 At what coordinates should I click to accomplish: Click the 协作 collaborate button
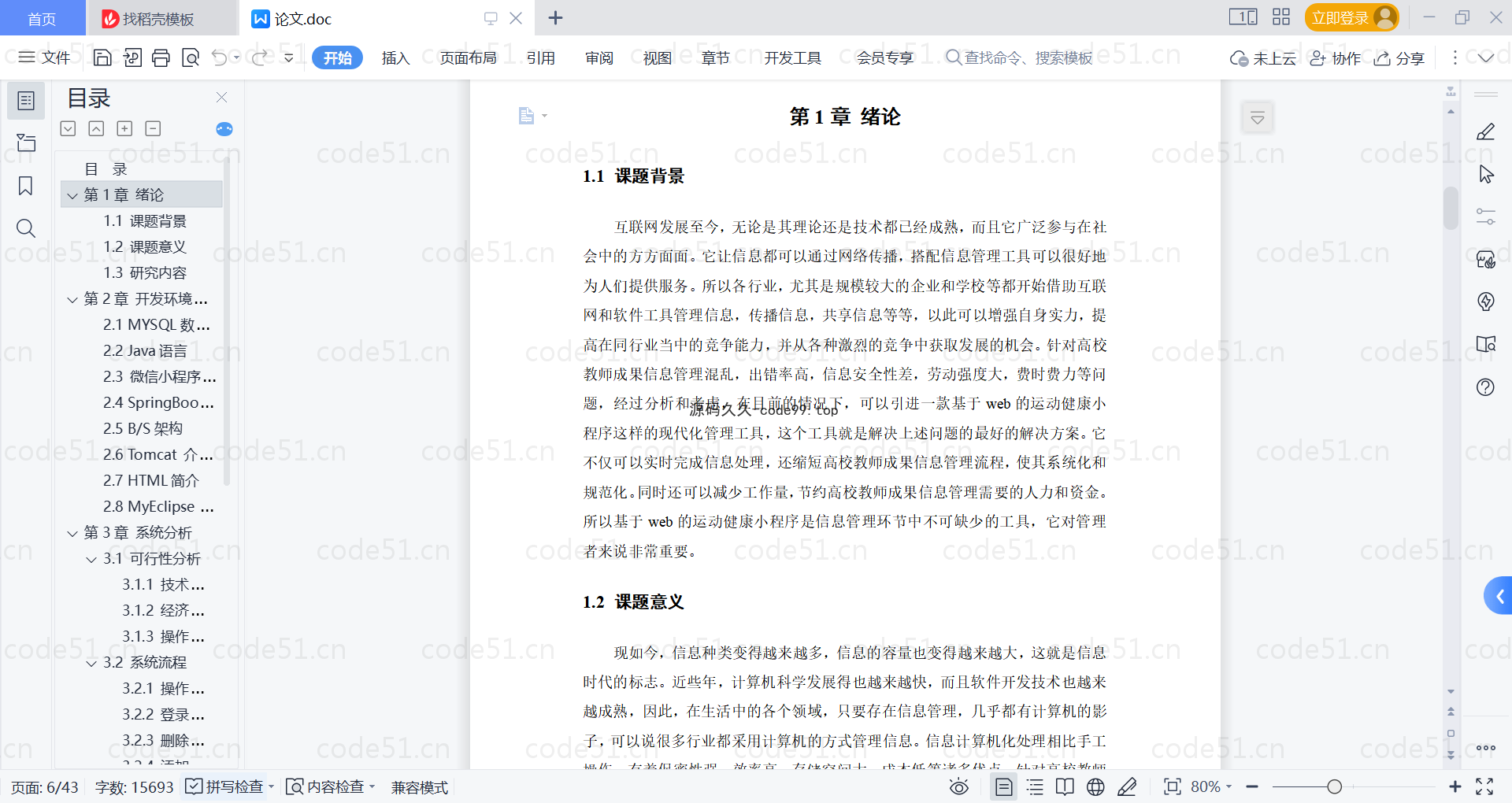[1336, 58]
